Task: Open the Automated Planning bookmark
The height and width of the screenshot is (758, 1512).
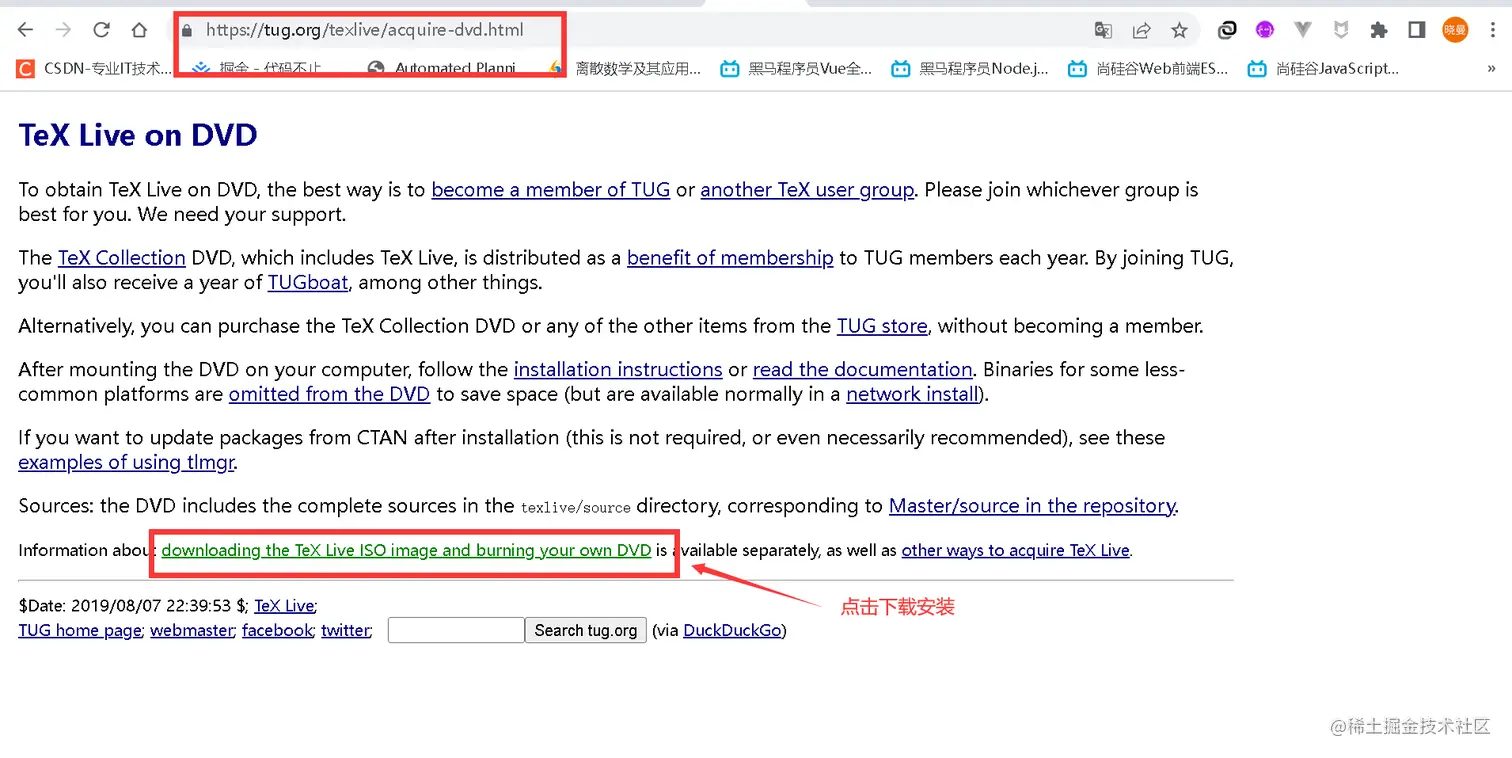Action: click(x=442, y=69)
